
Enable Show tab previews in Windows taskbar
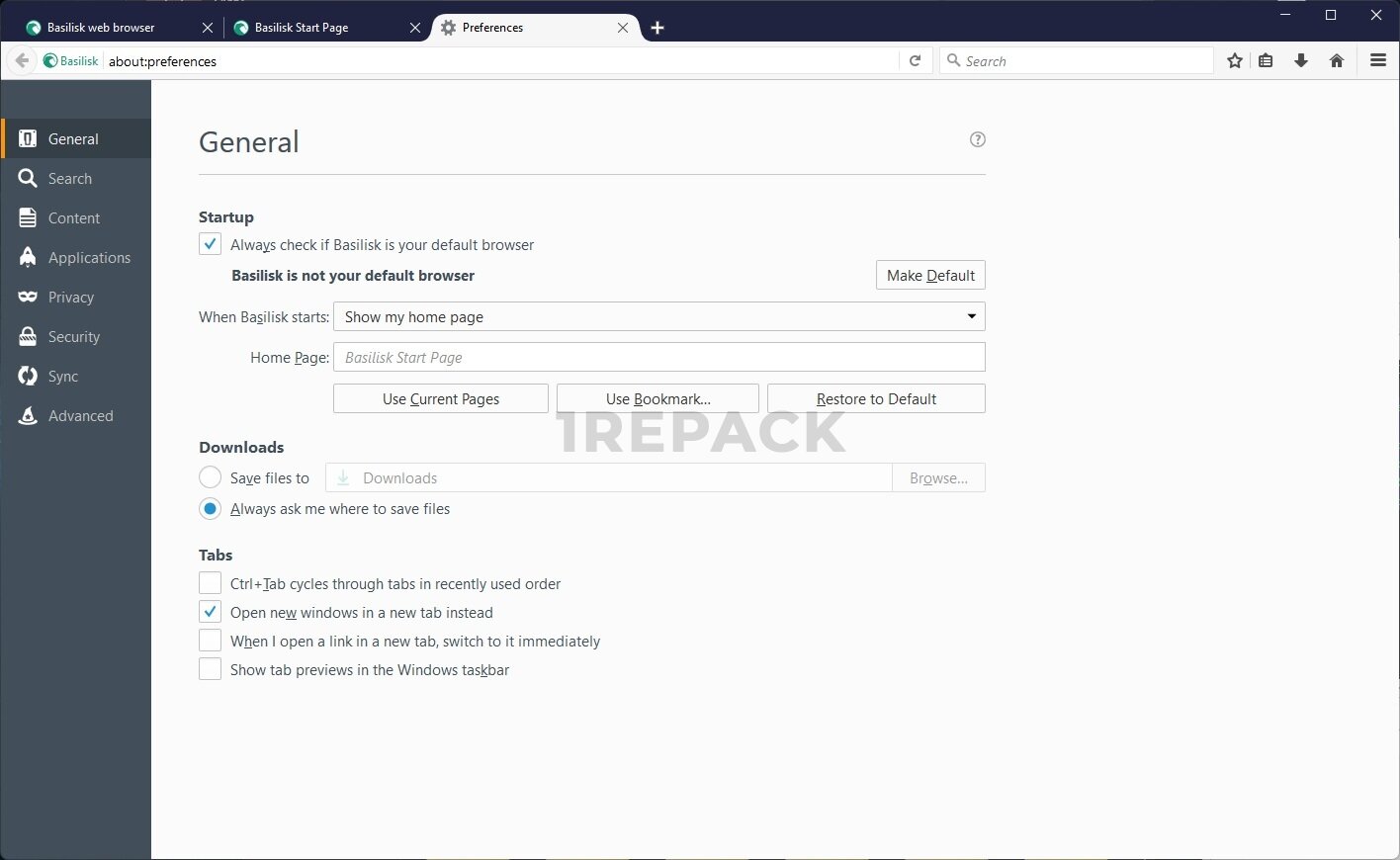coord(210,669)
